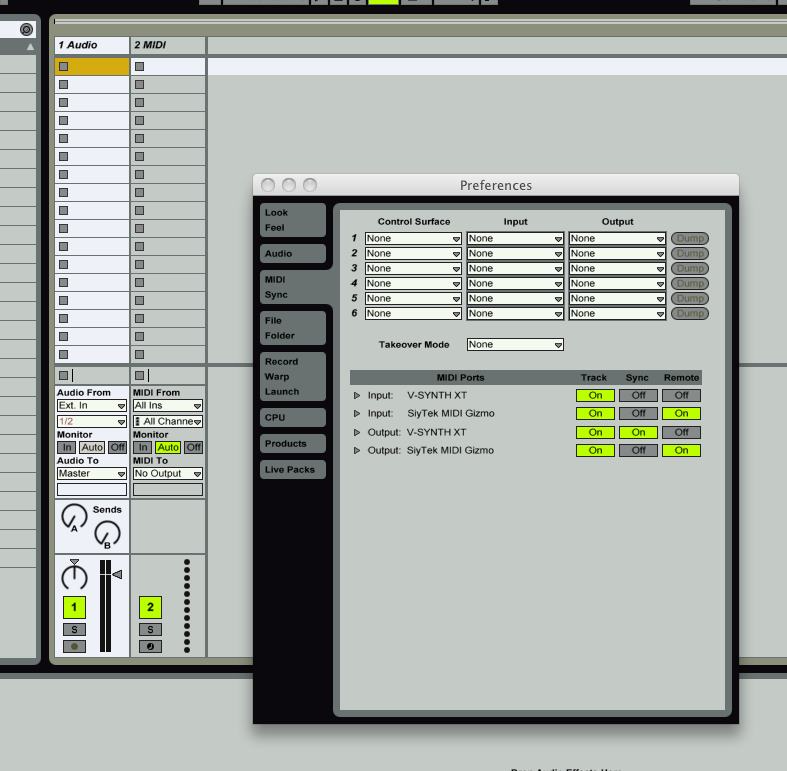Viewport: 787px width, 771px height.
Task: Arm recording on the 1 Audio track
Action: (74, 646)
